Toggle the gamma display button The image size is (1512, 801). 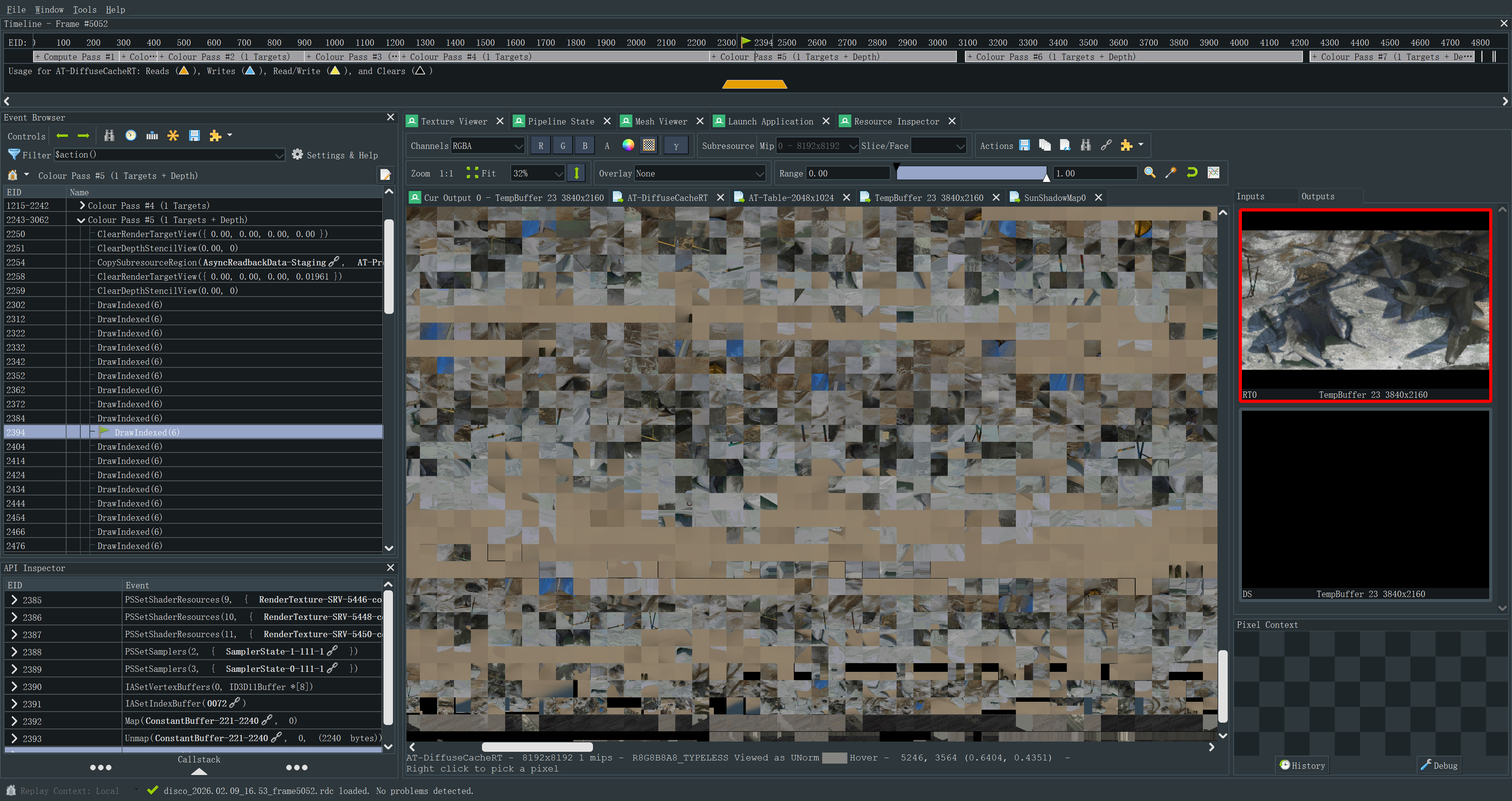[676, 146]
